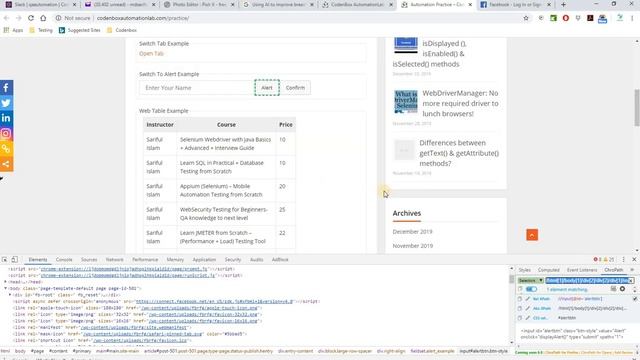Toggle the checkmark on Rel XPath row
This screenshot has height=360, width=640.
coord(635,299)
